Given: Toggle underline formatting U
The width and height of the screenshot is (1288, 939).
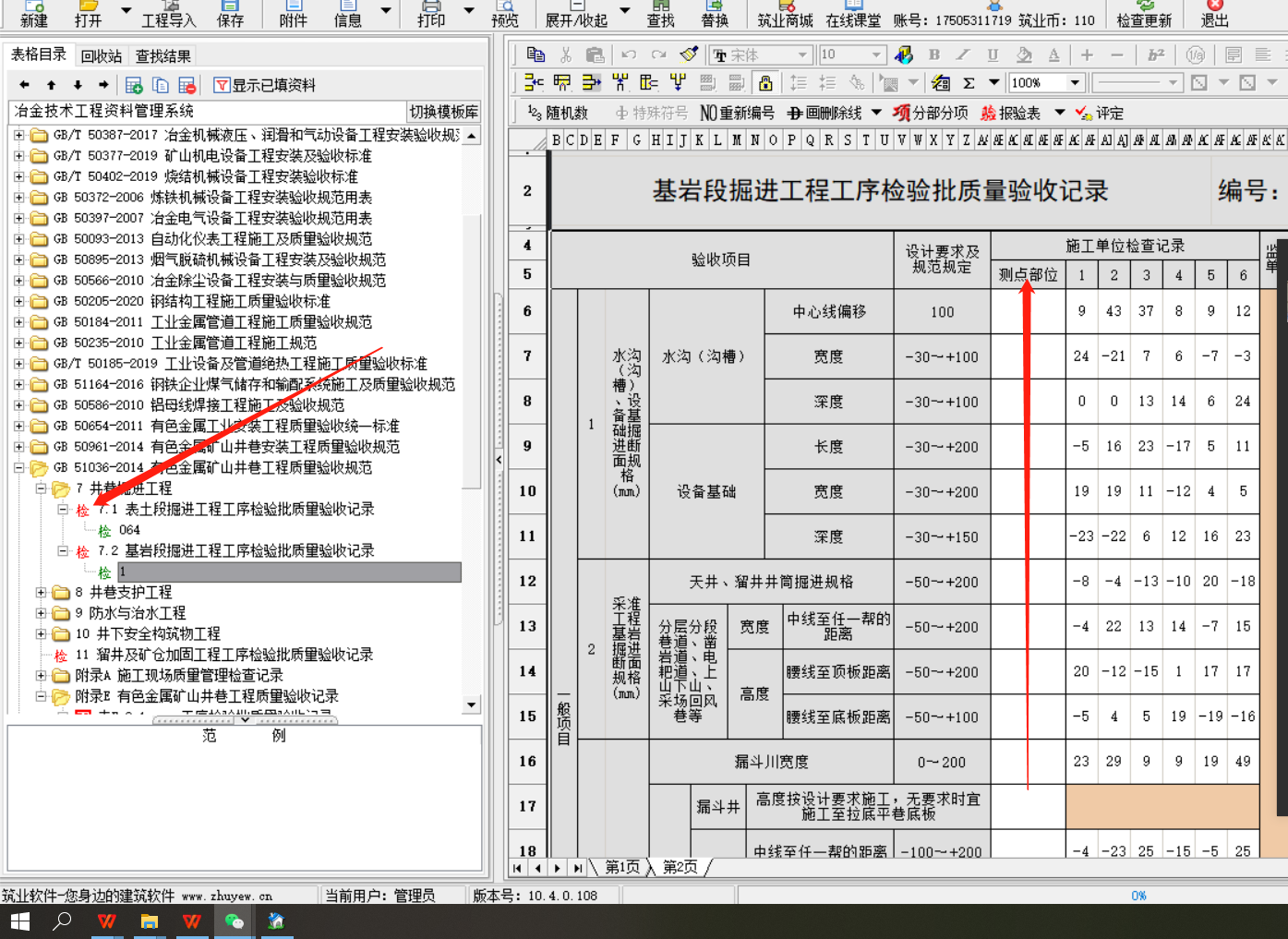Looking at the screenshot, I should coord(993,55).
